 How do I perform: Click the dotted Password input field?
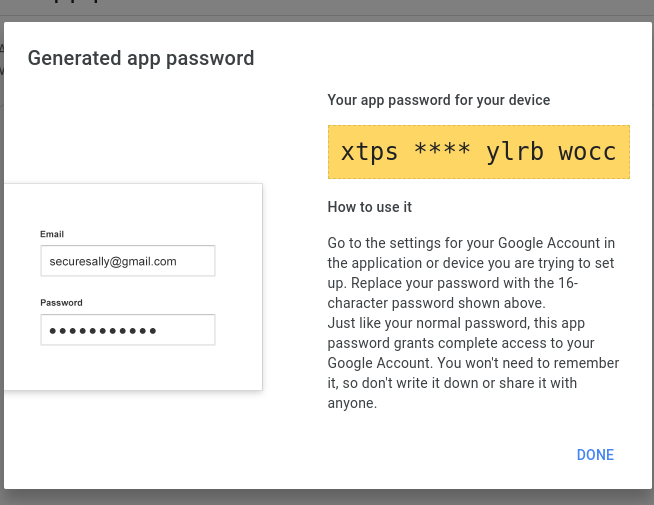128,330
